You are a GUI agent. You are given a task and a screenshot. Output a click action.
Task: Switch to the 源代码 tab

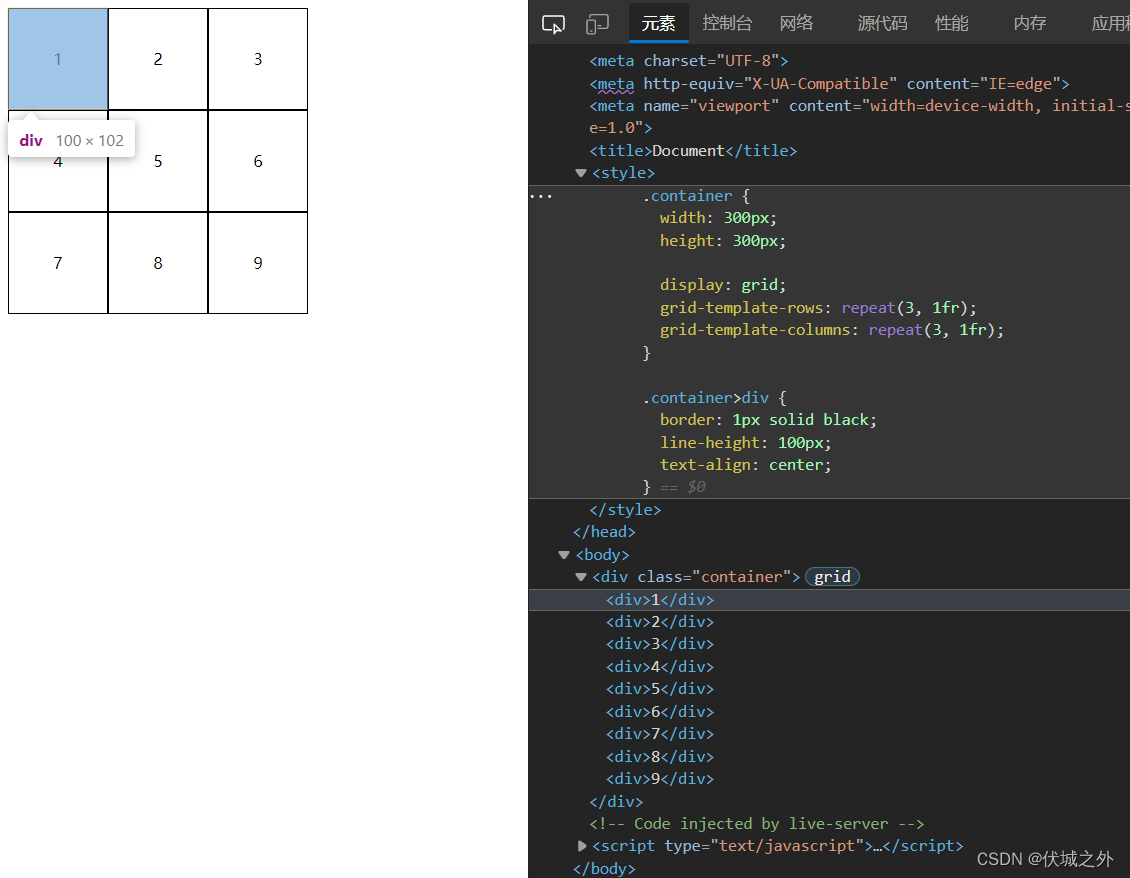[882, 23]
